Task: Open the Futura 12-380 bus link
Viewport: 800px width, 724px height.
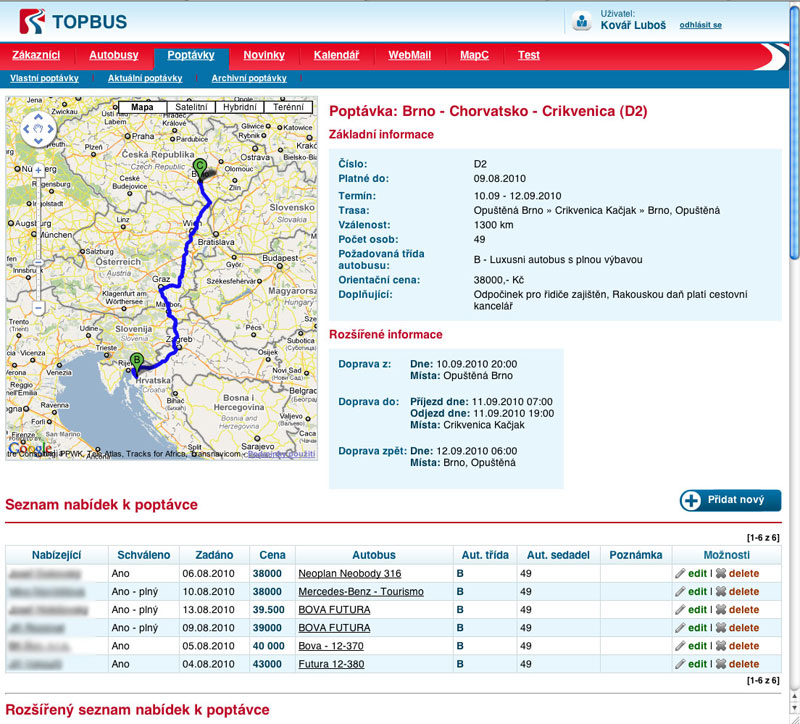Action: (331, 664)
